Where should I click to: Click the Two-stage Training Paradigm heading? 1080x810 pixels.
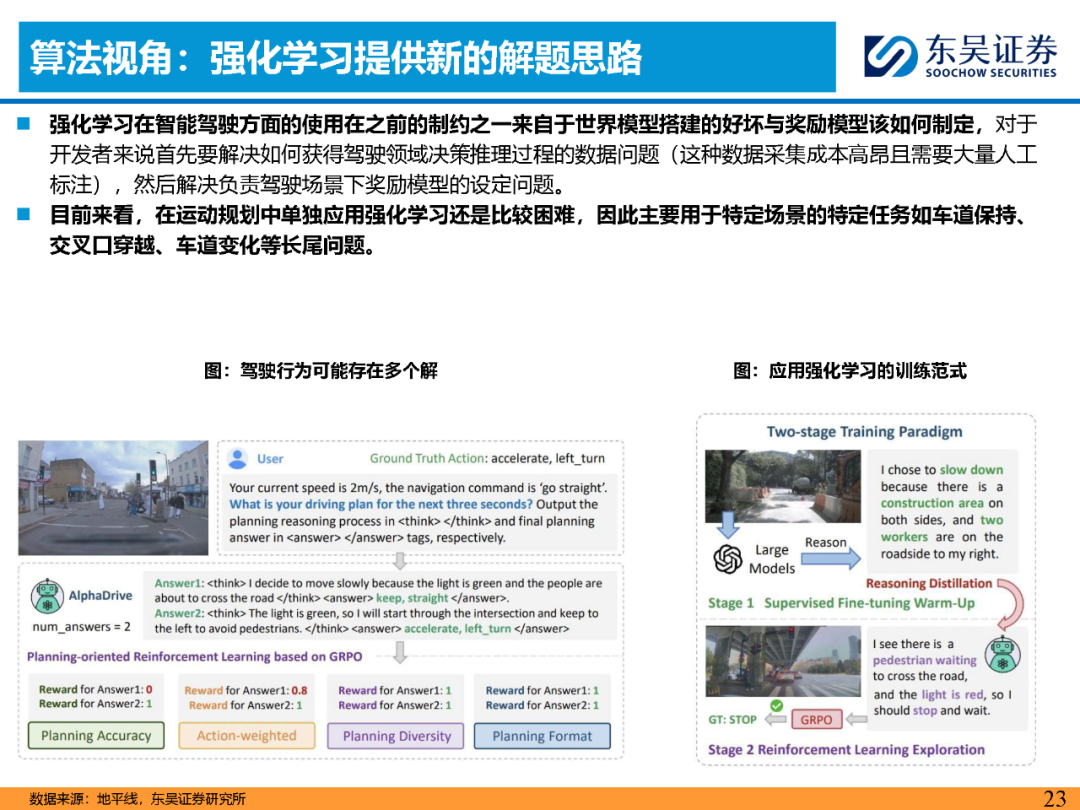click(x=864, y=432)
